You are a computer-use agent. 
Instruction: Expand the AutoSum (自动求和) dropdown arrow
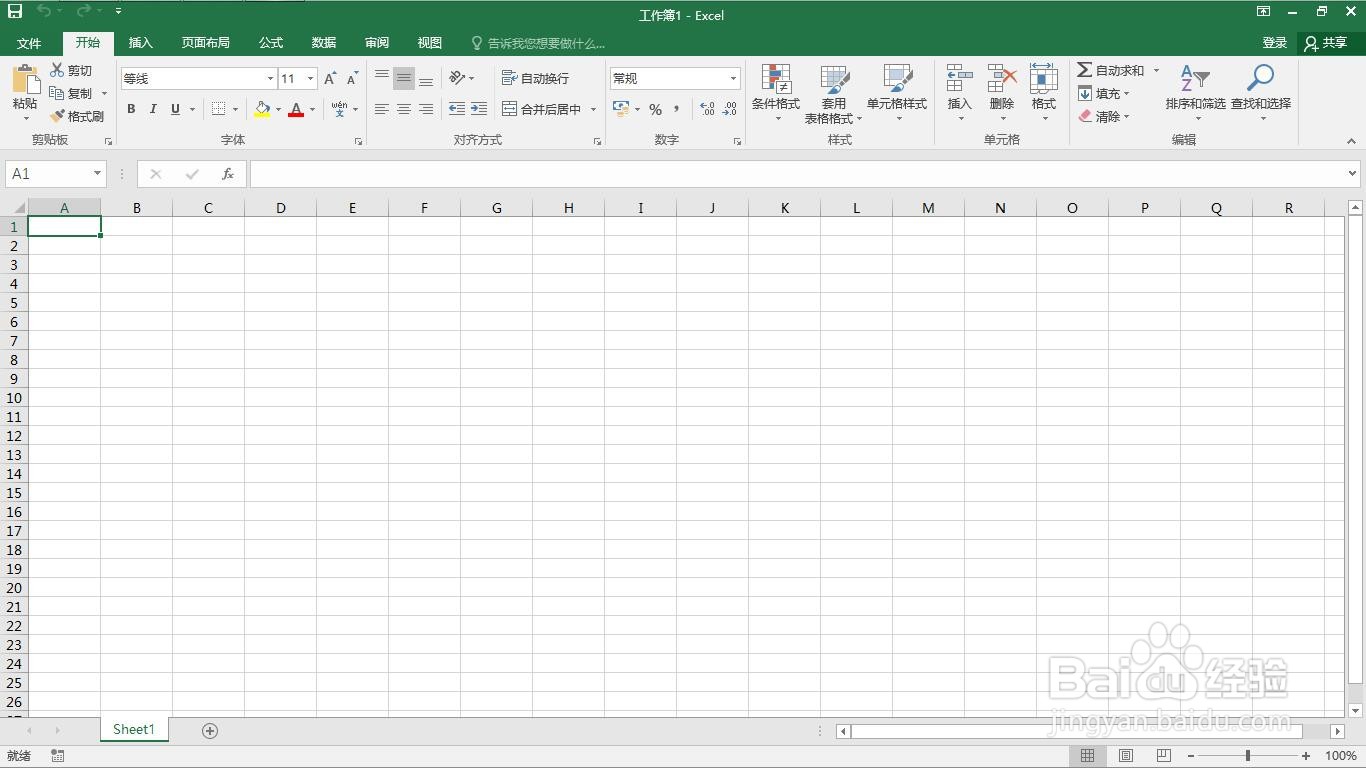1156,70
